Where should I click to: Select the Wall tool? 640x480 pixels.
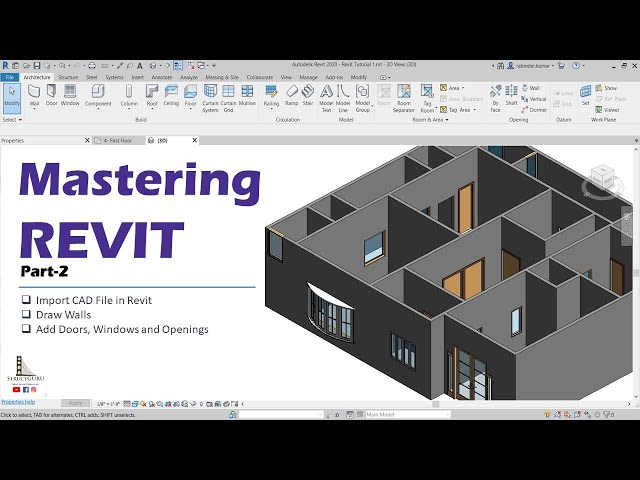[x=34, y=96]
